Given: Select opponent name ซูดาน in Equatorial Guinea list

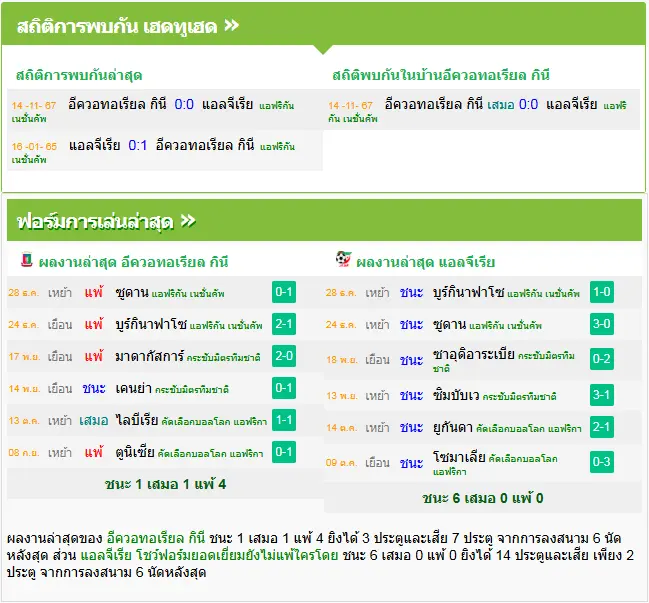Looking at the screenshot, I should point(132,292).
